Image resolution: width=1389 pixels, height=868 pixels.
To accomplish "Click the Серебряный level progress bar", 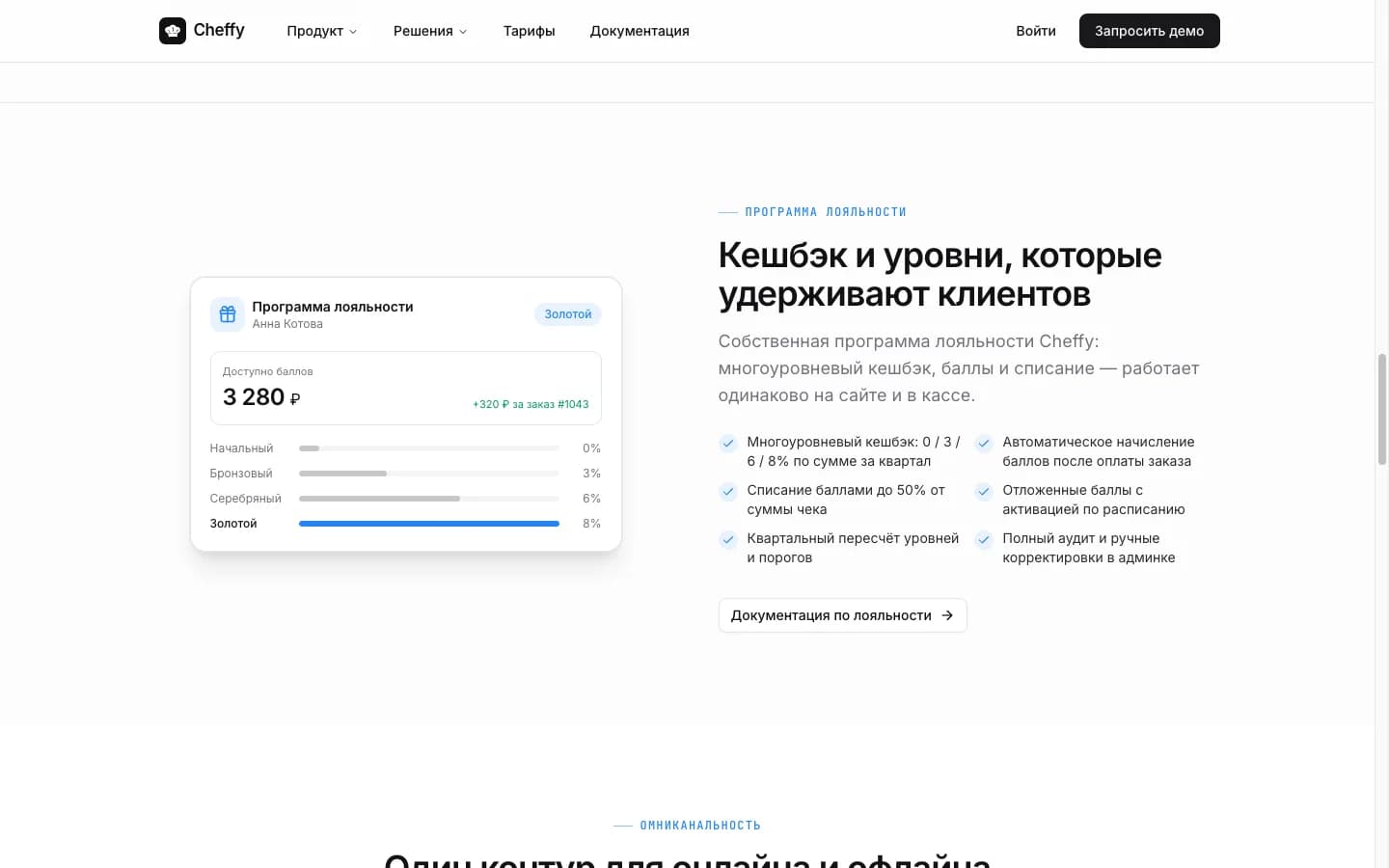I will pyautogui.click(x=429, y=499).
